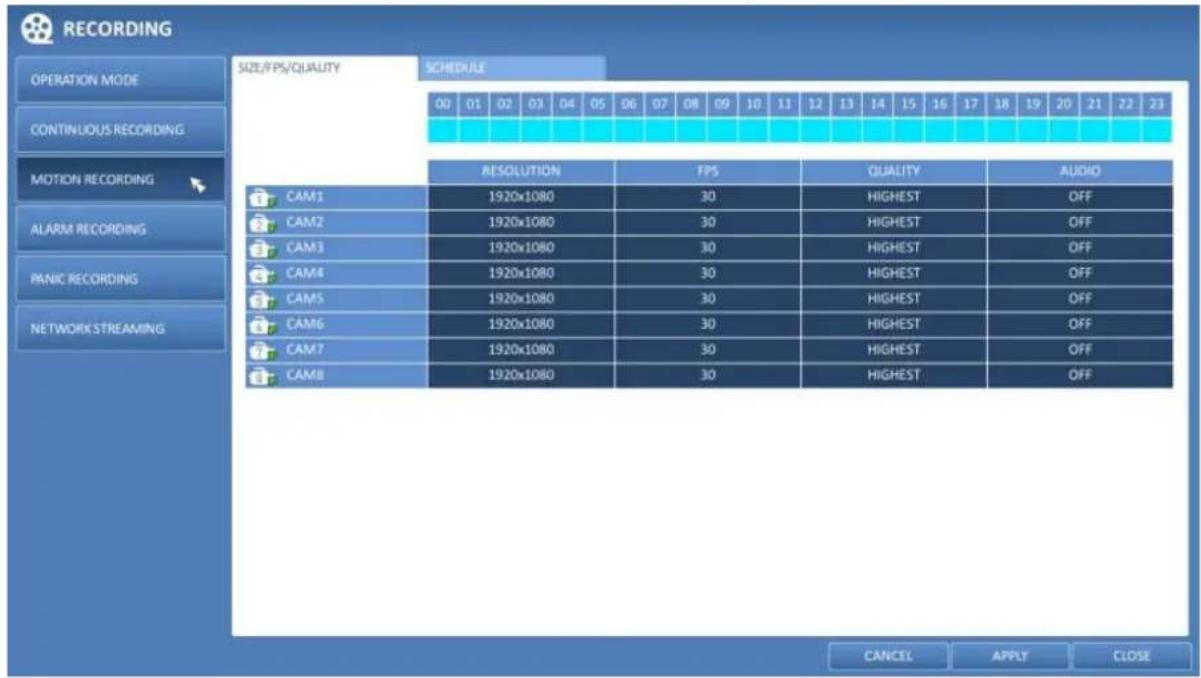Open CAM4 quality HIGHEST dropdown

point(893,273)
